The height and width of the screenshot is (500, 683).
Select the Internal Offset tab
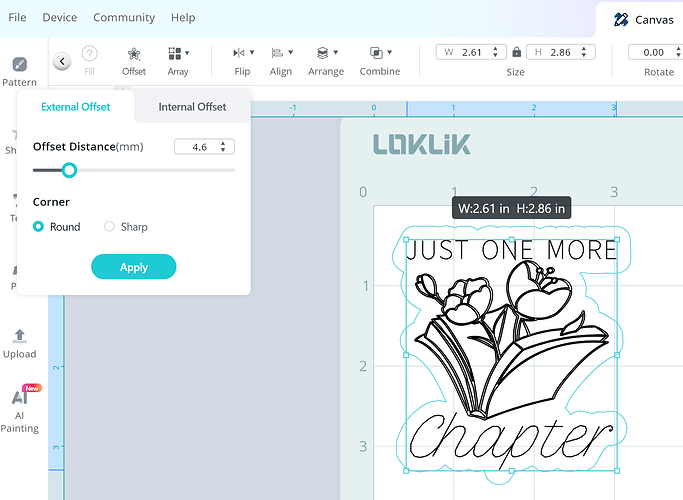pos(192,107)
